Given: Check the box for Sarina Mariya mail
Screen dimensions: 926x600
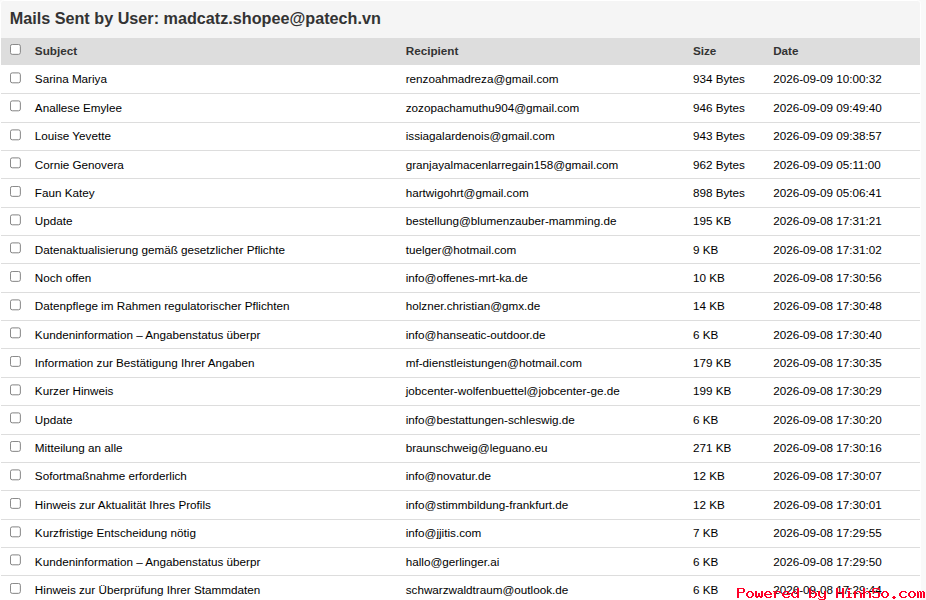Looking at the screenshot, I should point(15,78).
